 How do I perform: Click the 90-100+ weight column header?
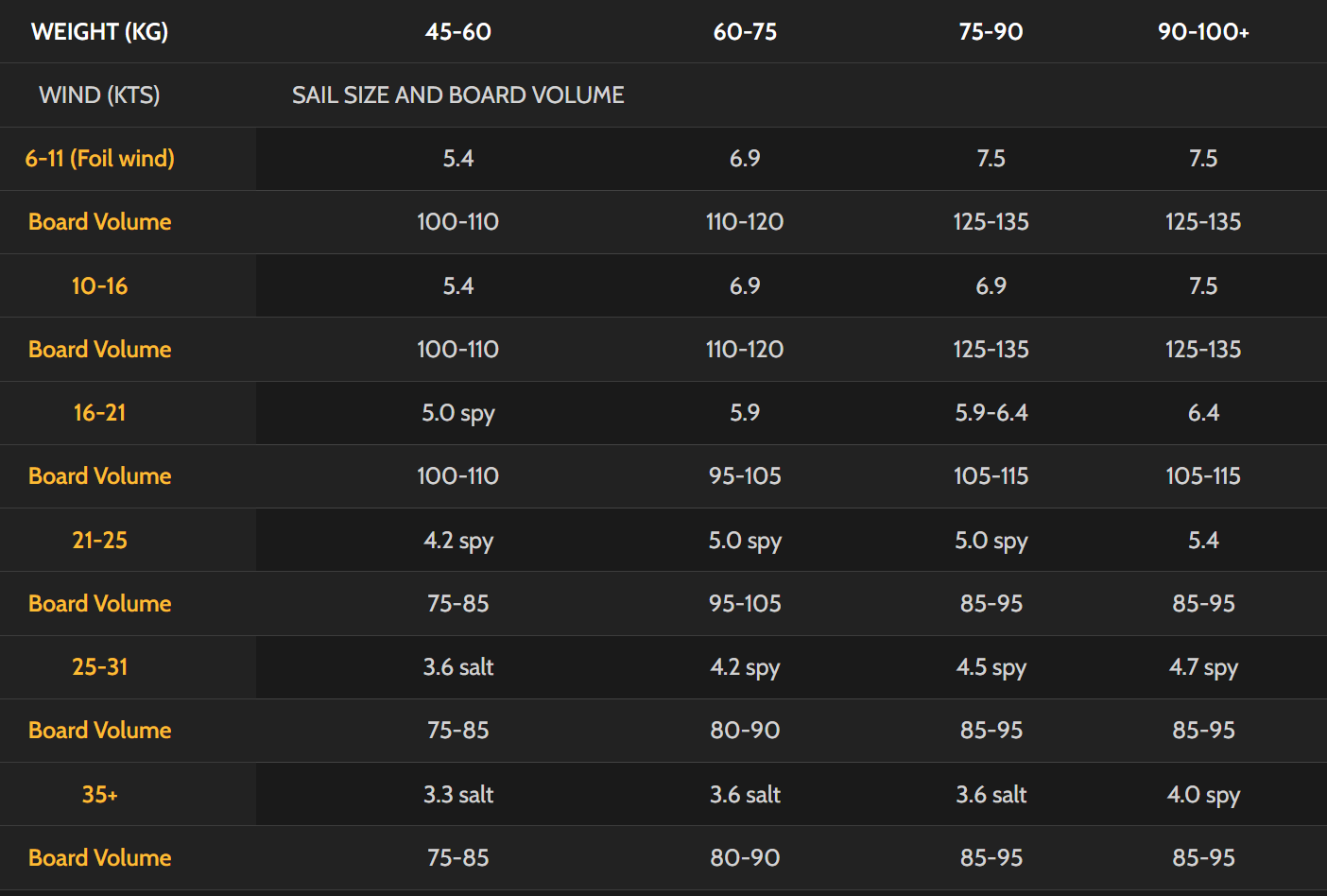(x=1203, y=32)
